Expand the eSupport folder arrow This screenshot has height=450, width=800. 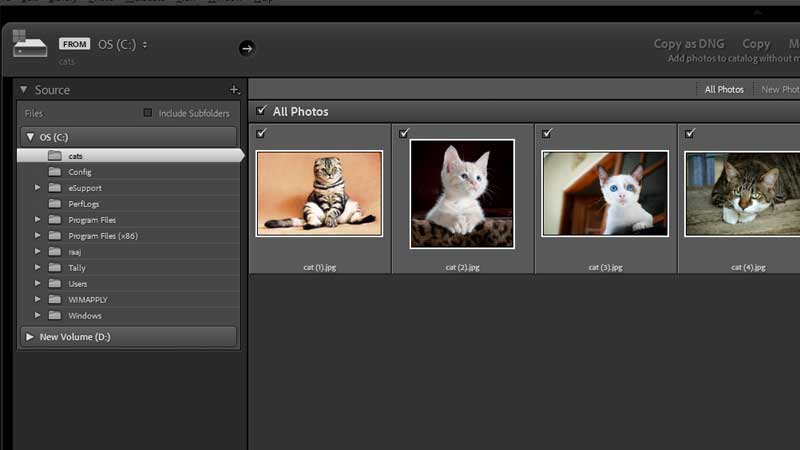coord(37,188)
